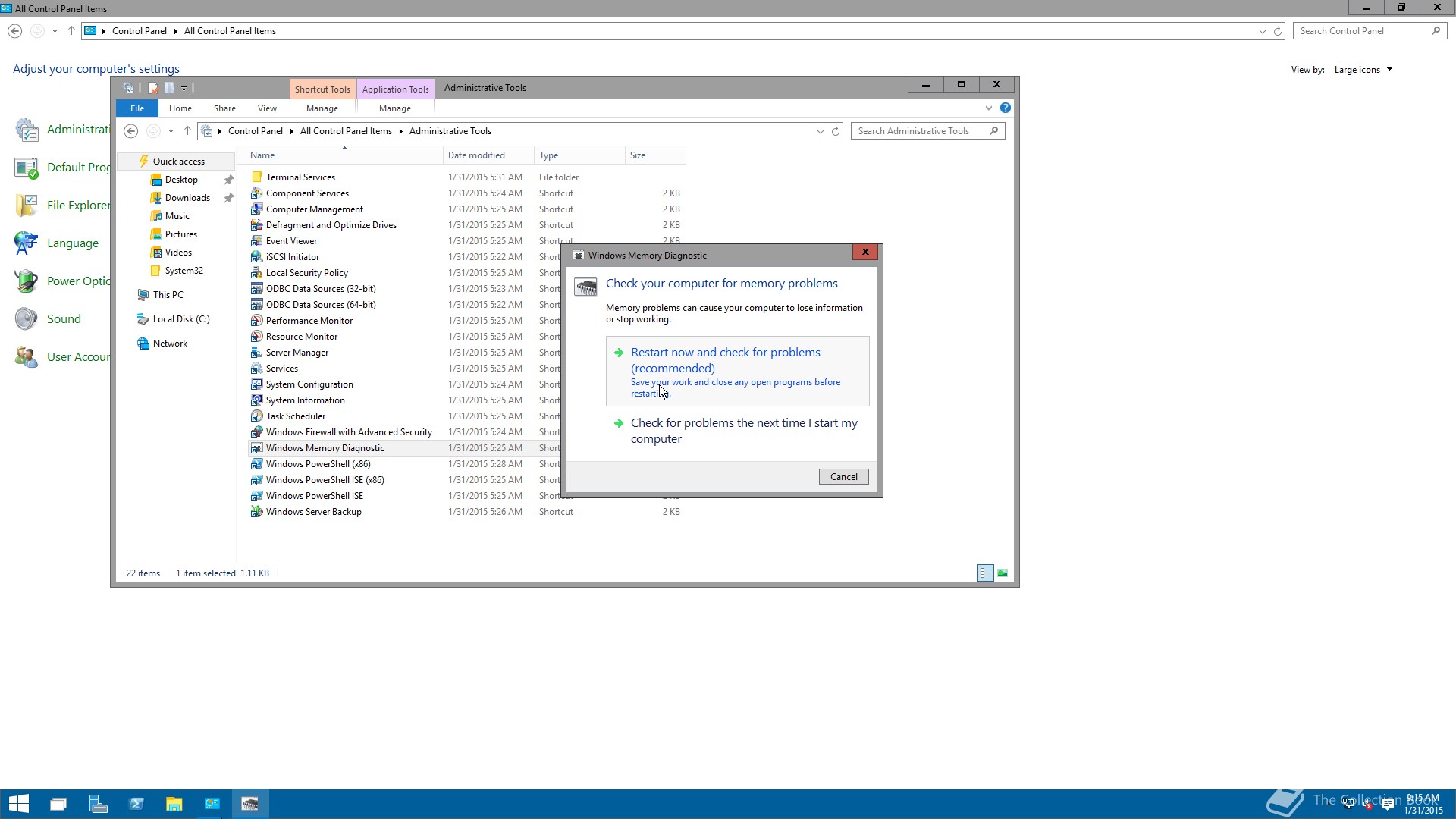Click the Windows Server Backup icon
Screen dimensions: 1456x819
click(x=256, y=512)
